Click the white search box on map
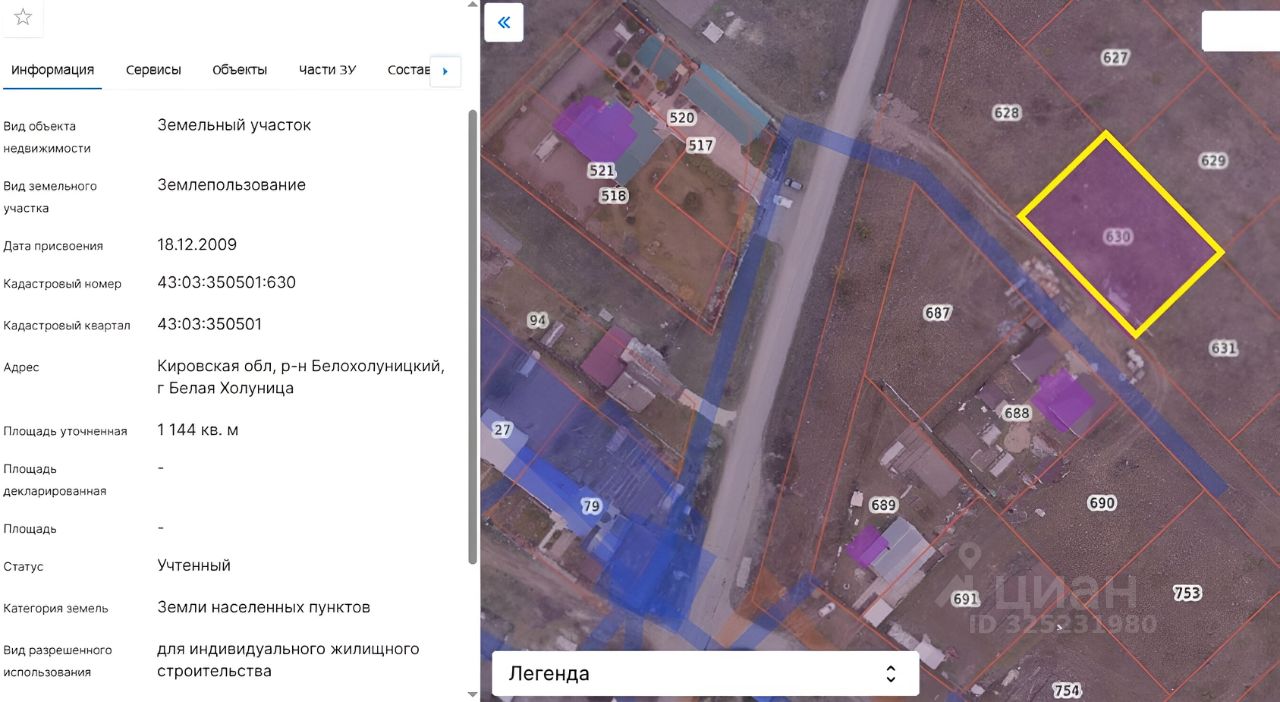 click(1240, 31)
